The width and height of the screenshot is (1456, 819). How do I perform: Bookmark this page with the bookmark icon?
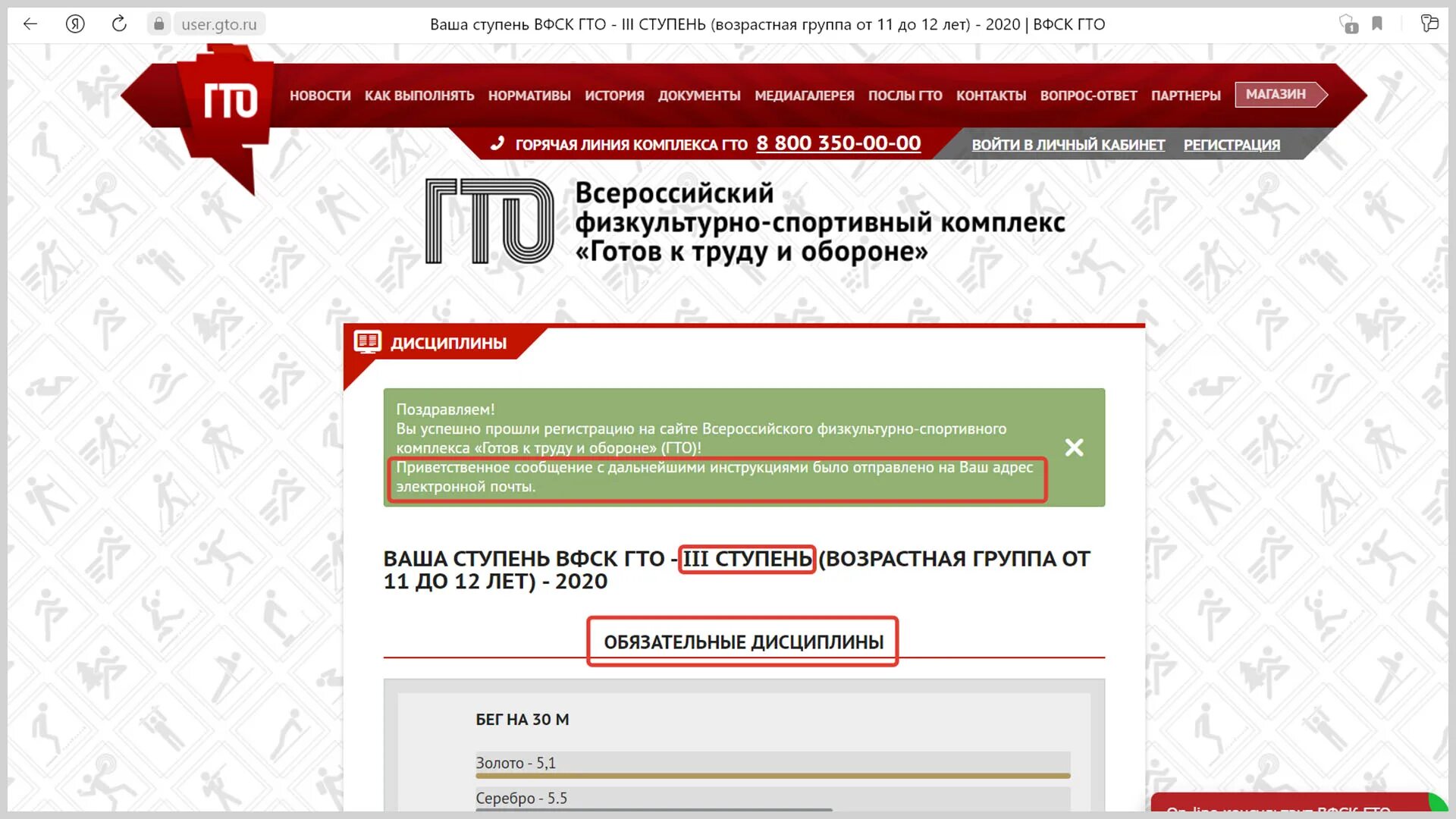tap(1377, 24)
